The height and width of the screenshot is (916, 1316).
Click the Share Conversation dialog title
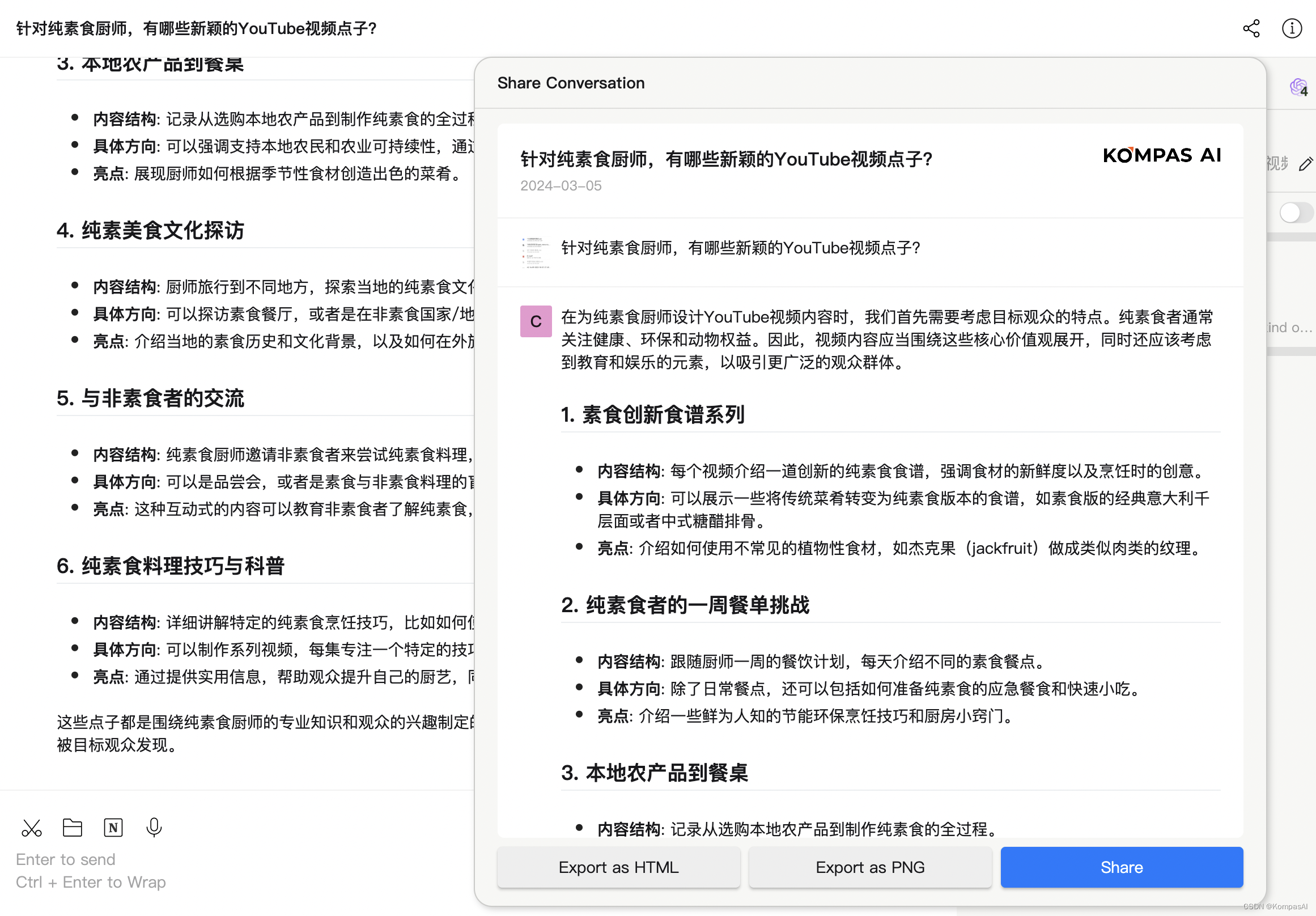pyautogui.click(x=570, y=83)
